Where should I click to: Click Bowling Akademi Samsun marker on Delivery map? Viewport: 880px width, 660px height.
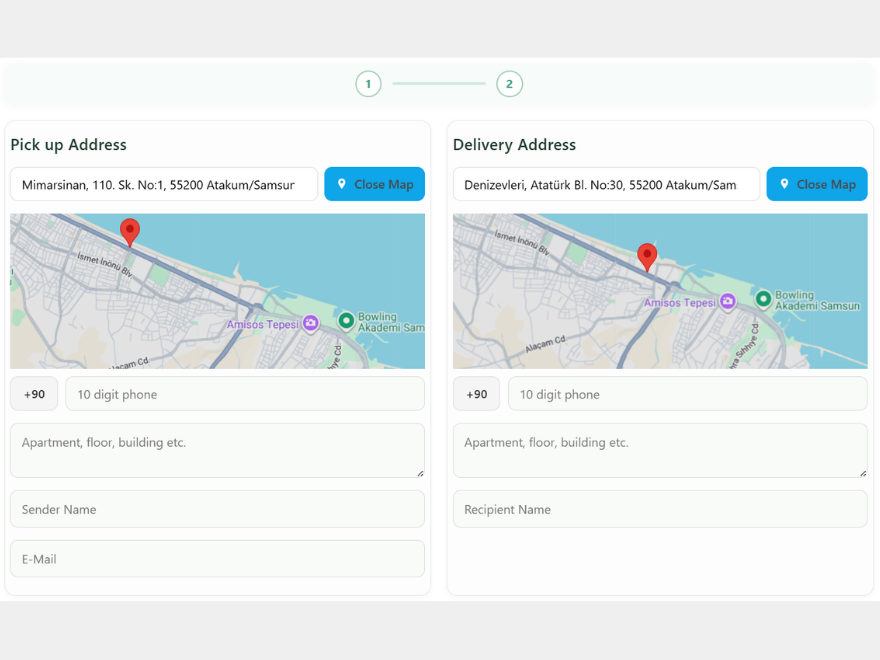763,299
